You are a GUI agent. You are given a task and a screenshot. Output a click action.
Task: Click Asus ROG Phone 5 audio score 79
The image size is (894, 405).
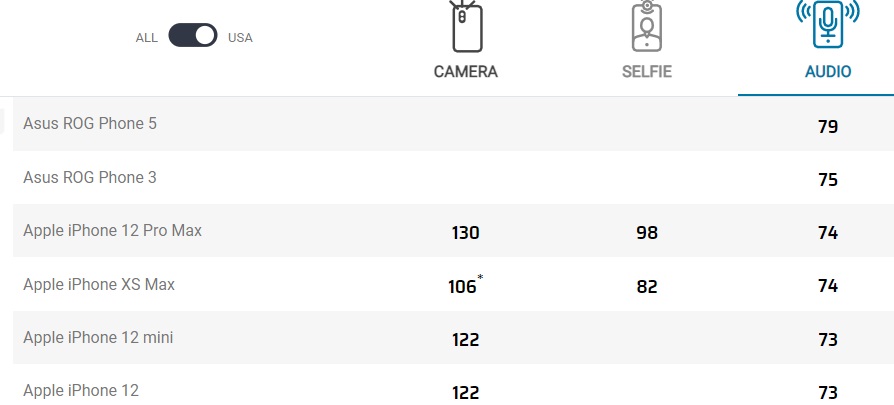coord(827,127)
